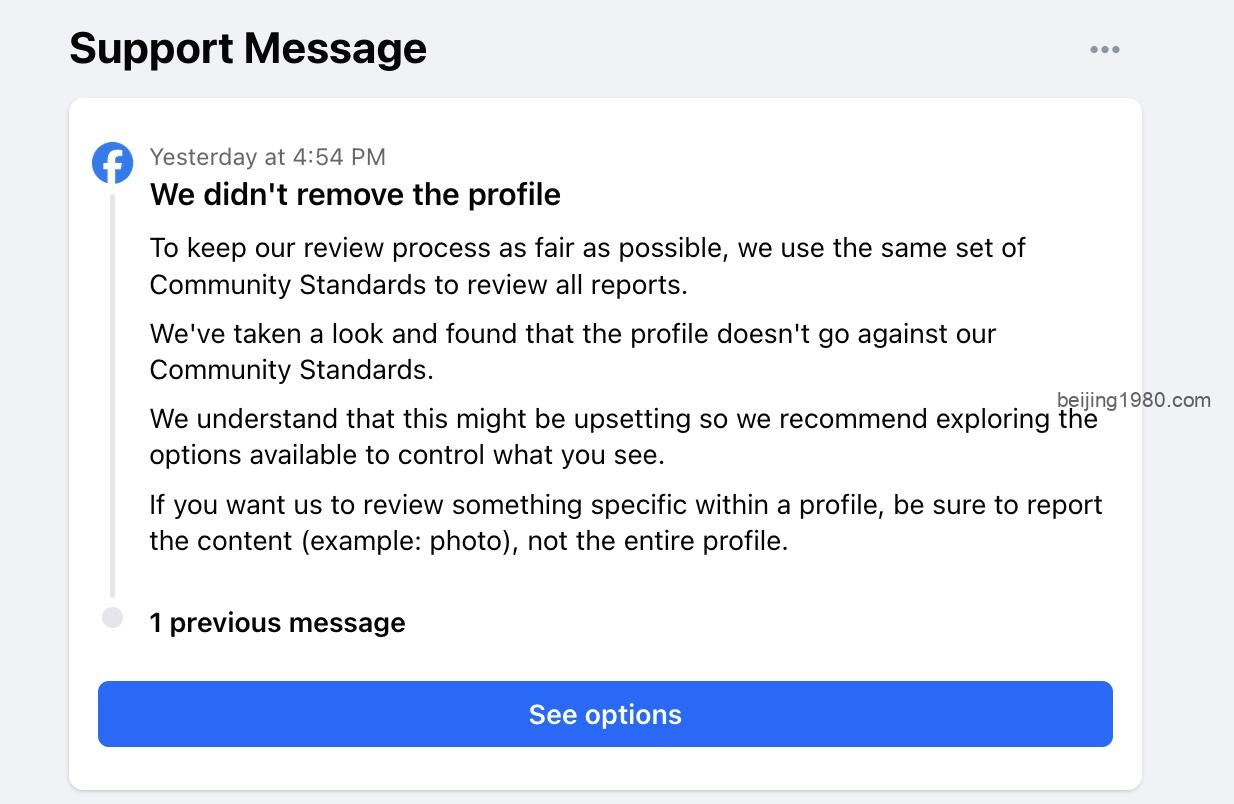Click the gray dot beside previous message
This screenshot has height=804, width=1234.
(x=113, y=618)
